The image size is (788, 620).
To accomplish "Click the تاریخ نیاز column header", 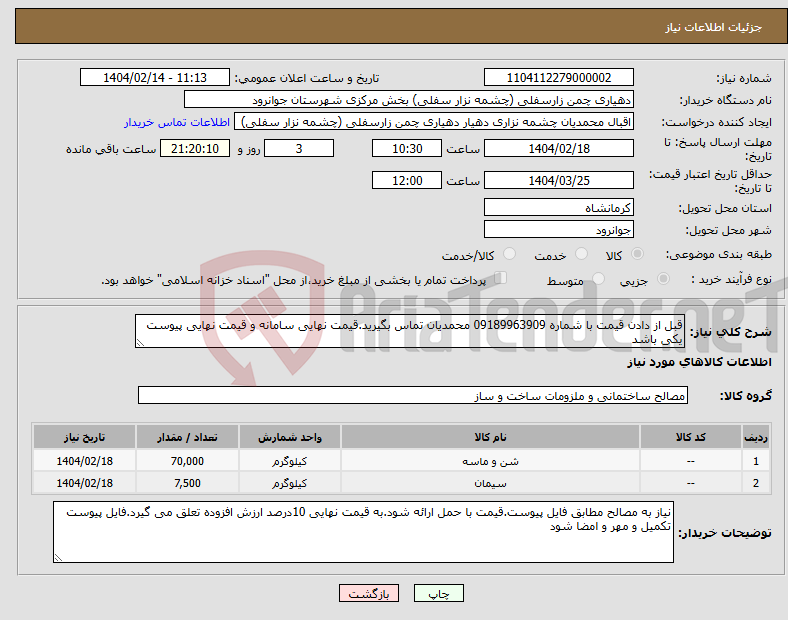I will 84,437.
